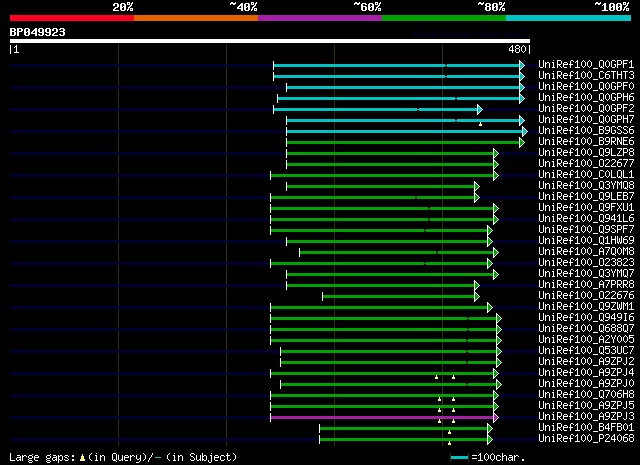This screenshot has width=640, height=465.
Task: Select the UniRef100_Q9LZP8 label
Action: 586,153
